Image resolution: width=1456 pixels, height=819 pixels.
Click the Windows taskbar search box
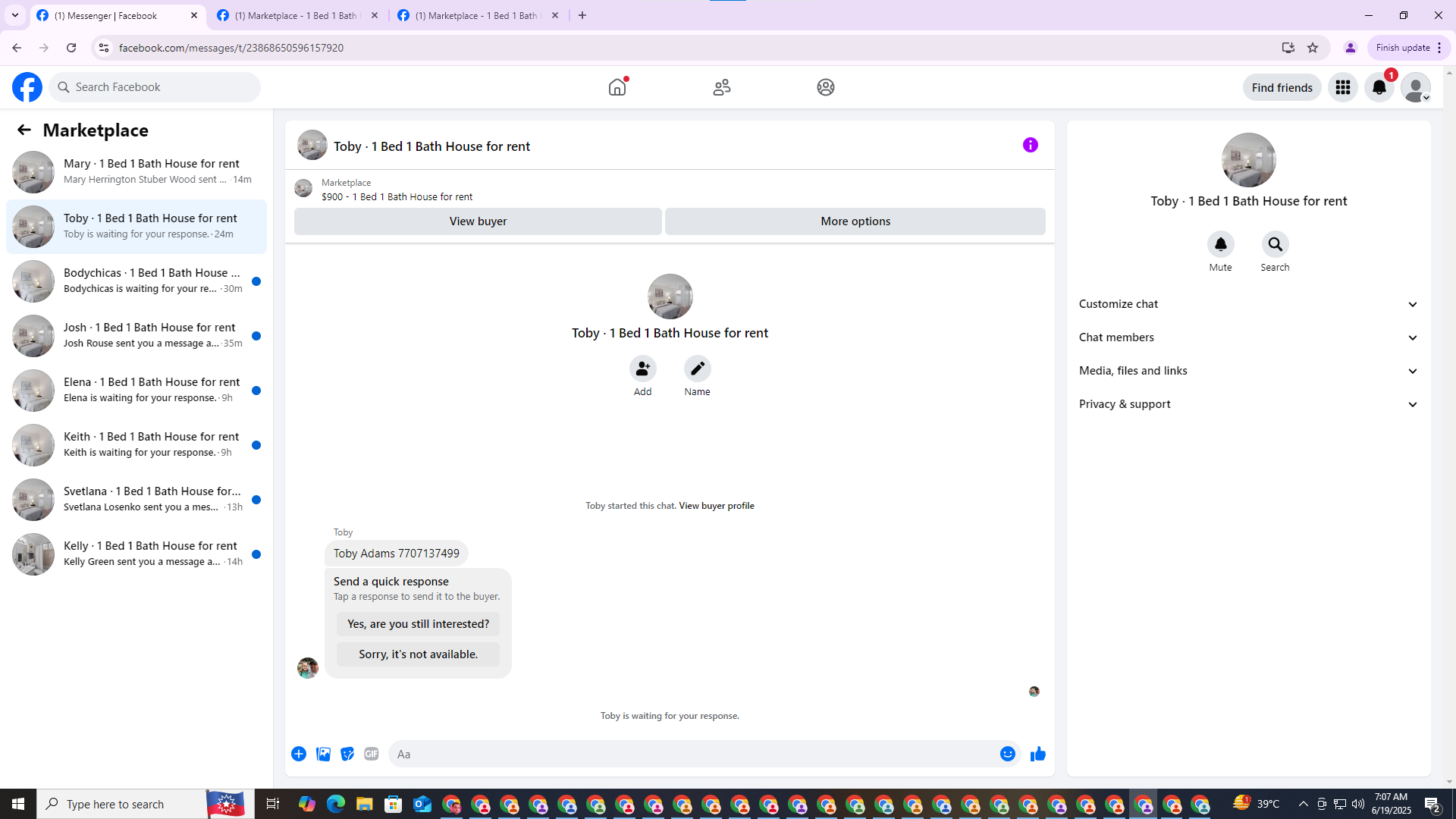144,804
